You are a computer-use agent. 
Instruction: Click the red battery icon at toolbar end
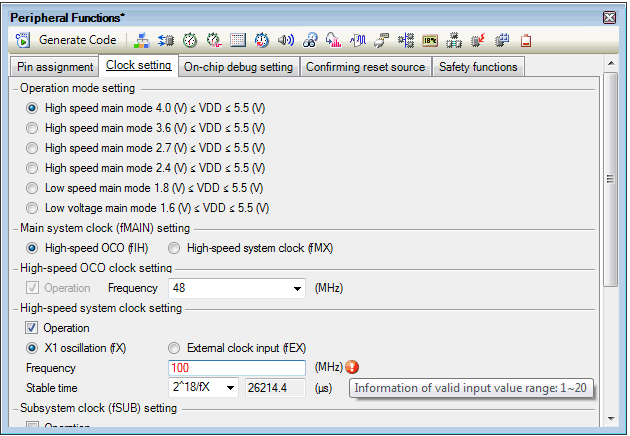tap(526, 41)
